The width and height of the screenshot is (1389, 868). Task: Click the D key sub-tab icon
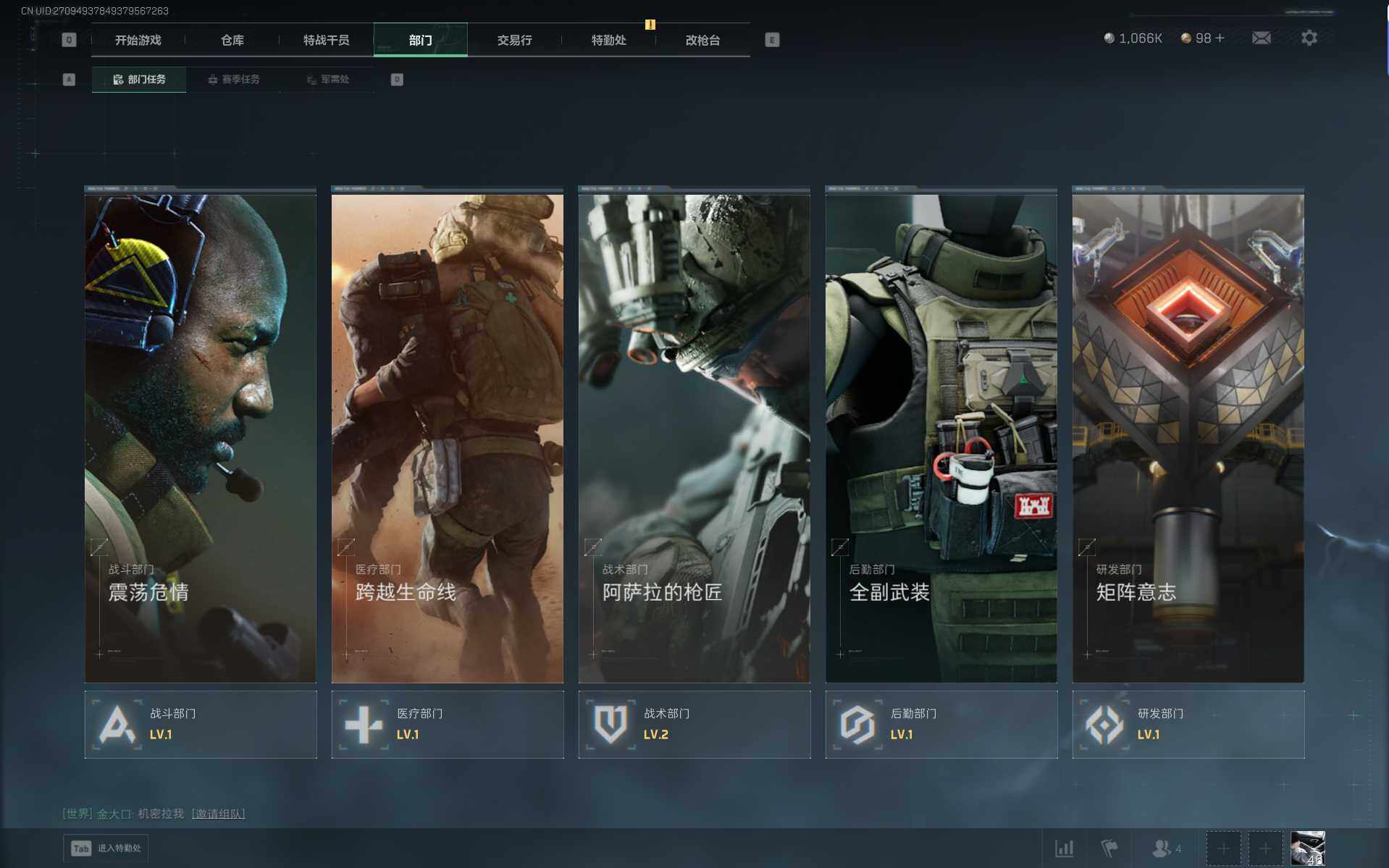(397, 80)
